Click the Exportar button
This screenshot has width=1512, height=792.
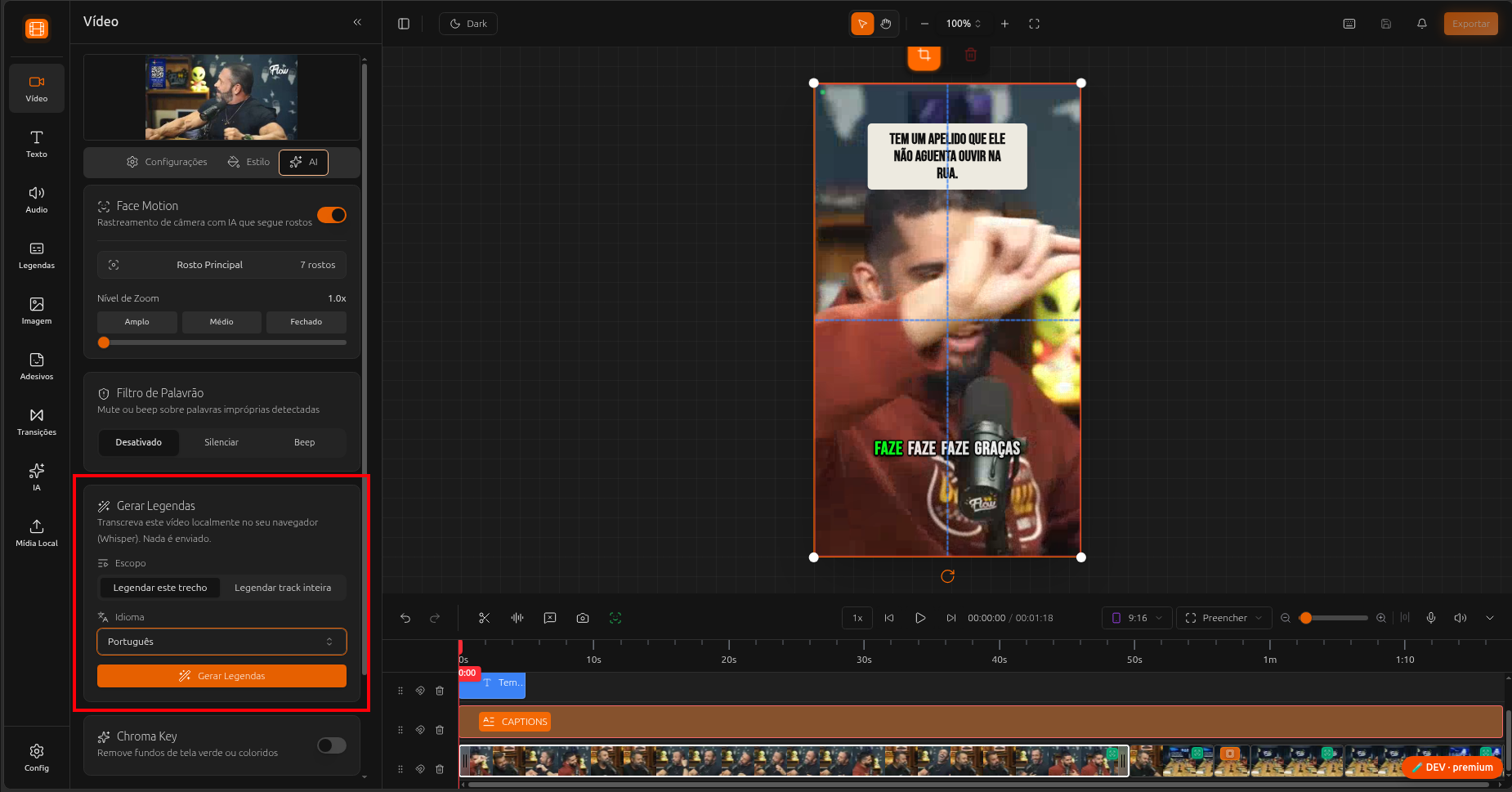(1470, 24)
